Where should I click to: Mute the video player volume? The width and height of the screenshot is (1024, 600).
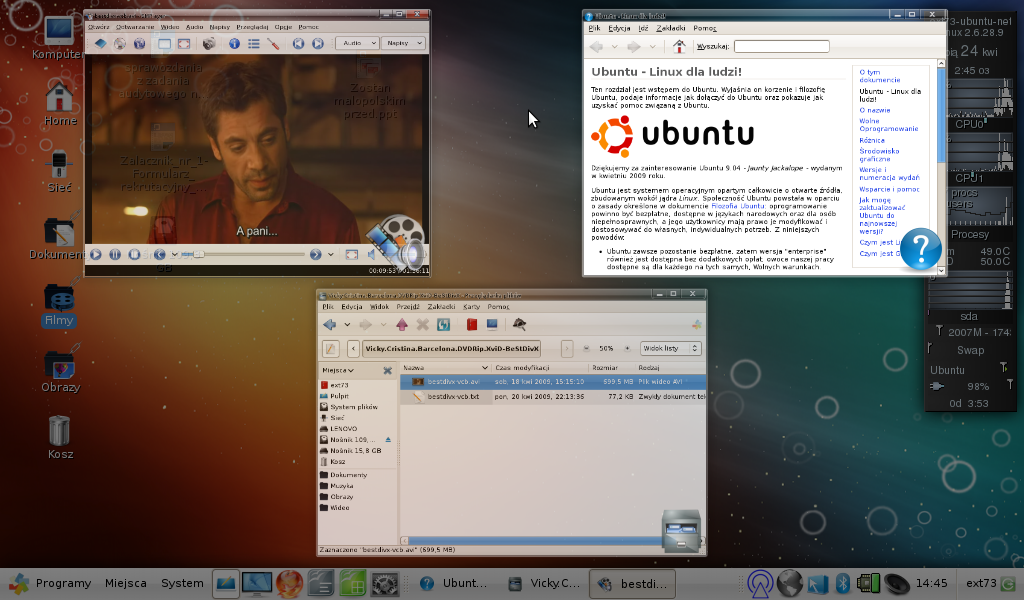coord(371,254)
